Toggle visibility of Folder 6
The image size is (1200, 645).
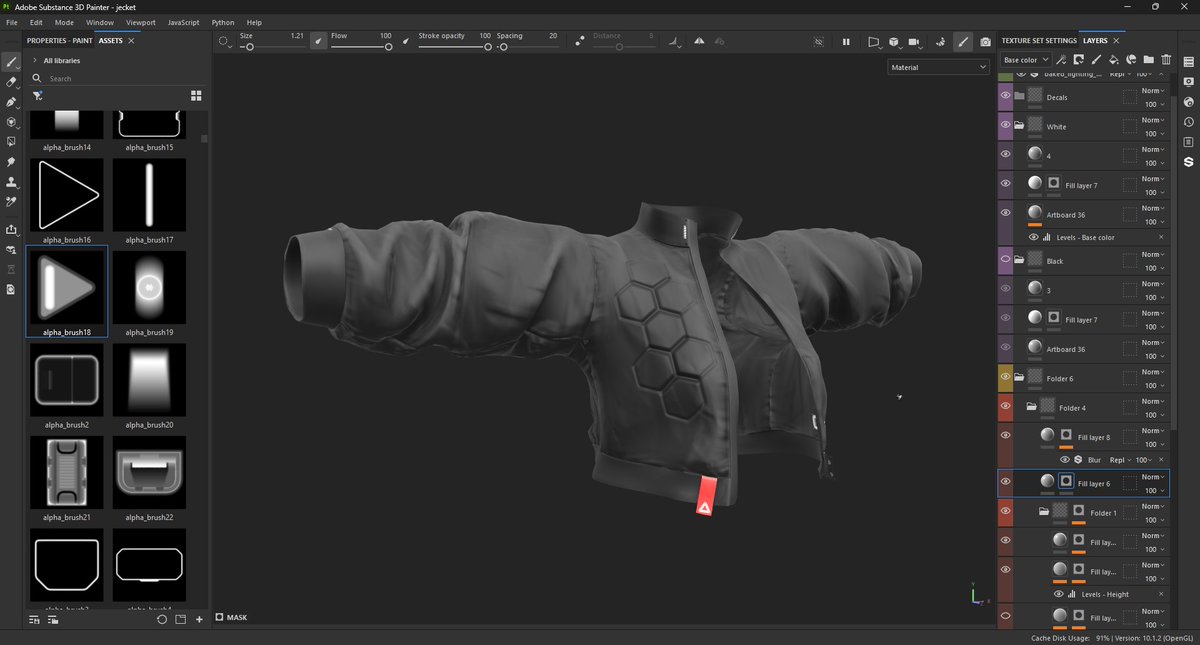[x=1005, y=378]
